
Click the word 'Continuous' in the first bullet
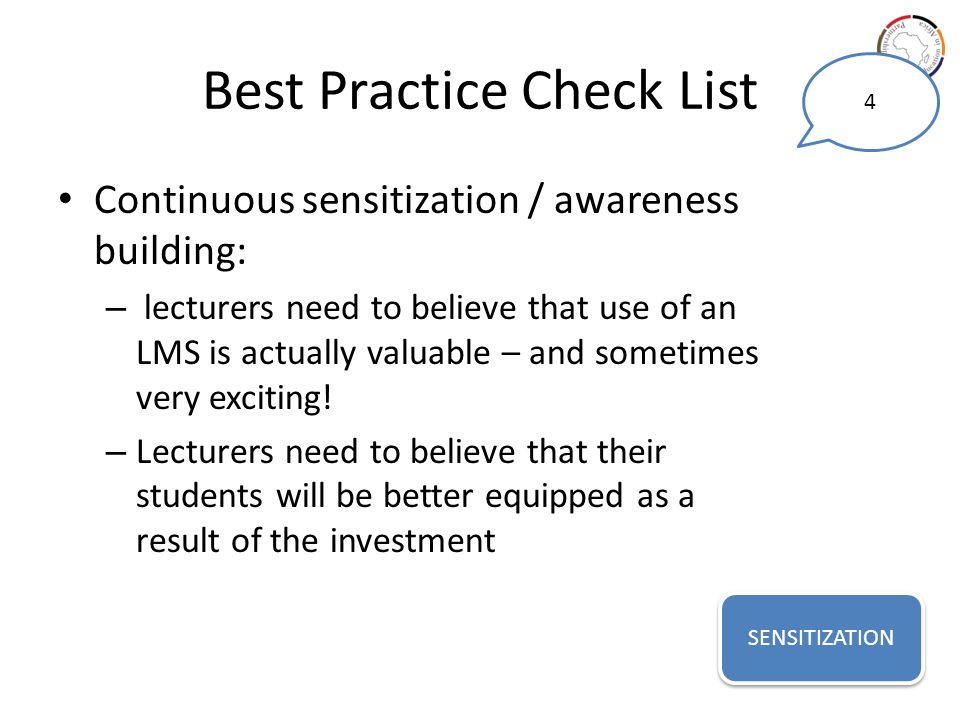tap(194, 200)
